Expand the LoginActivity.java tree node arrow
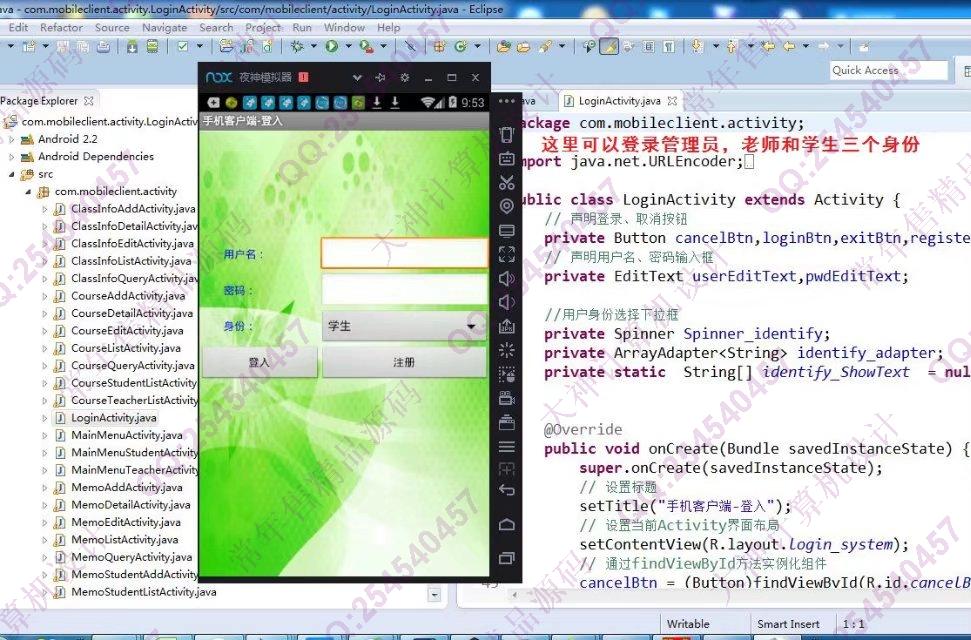The width and height of the screenshot is (971, 640). 45,418
